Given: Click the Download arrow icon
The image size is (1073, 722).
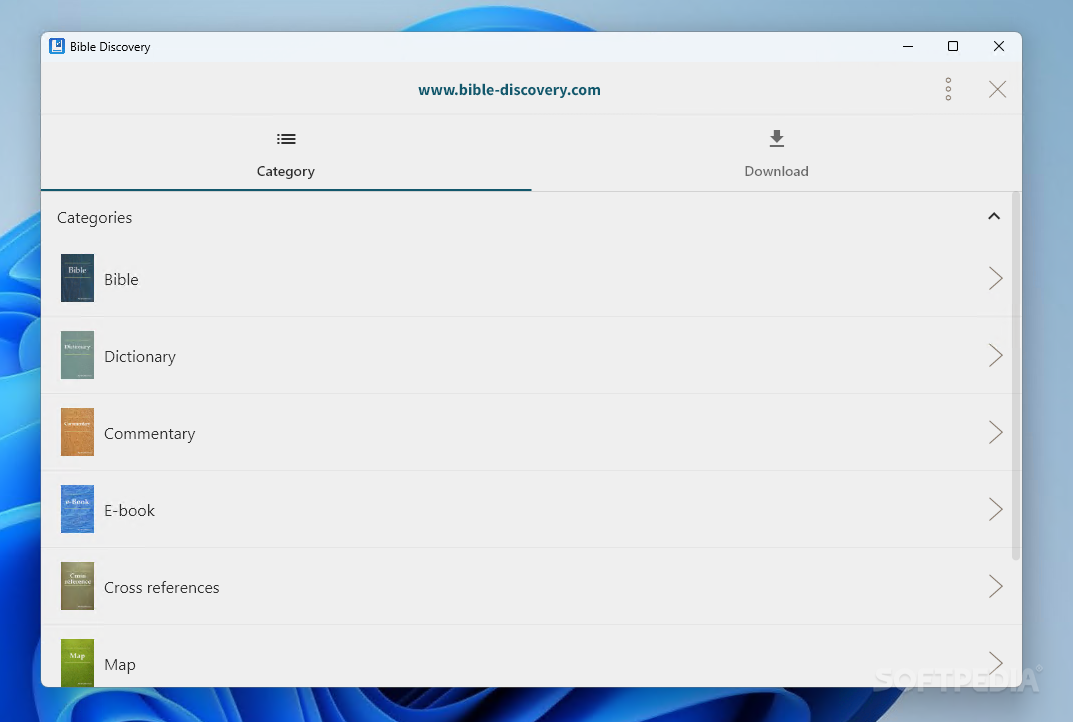Looking at the screenshot, I should [x=776, y=138].
